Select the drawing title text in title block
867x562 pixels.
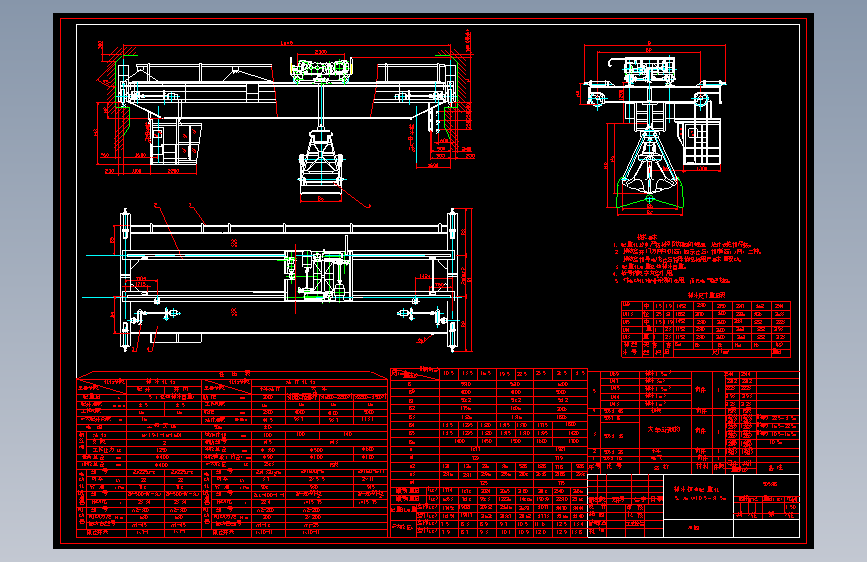tap(699, 493)
